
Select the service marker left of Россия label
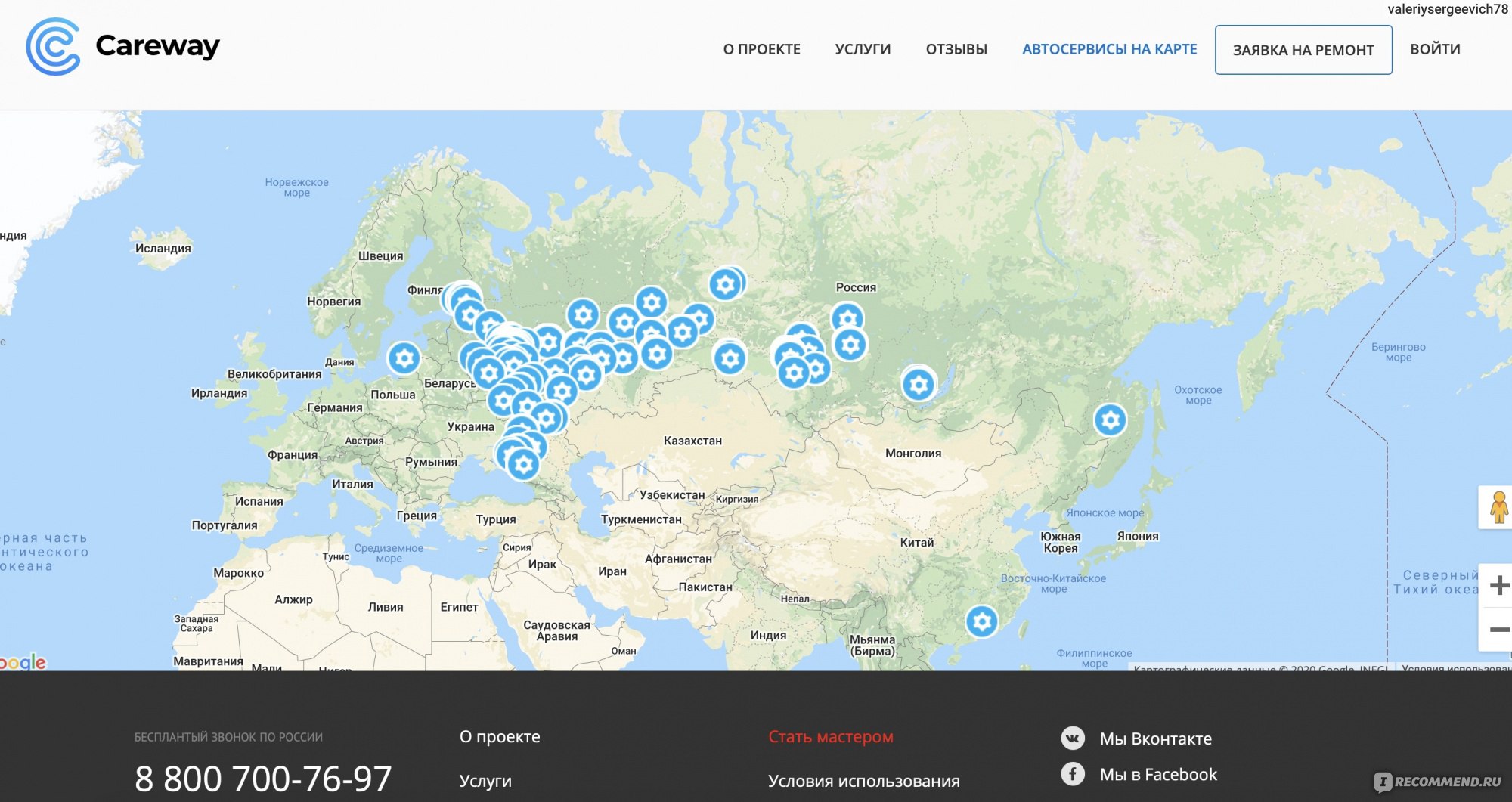click(x=725, y=284)
